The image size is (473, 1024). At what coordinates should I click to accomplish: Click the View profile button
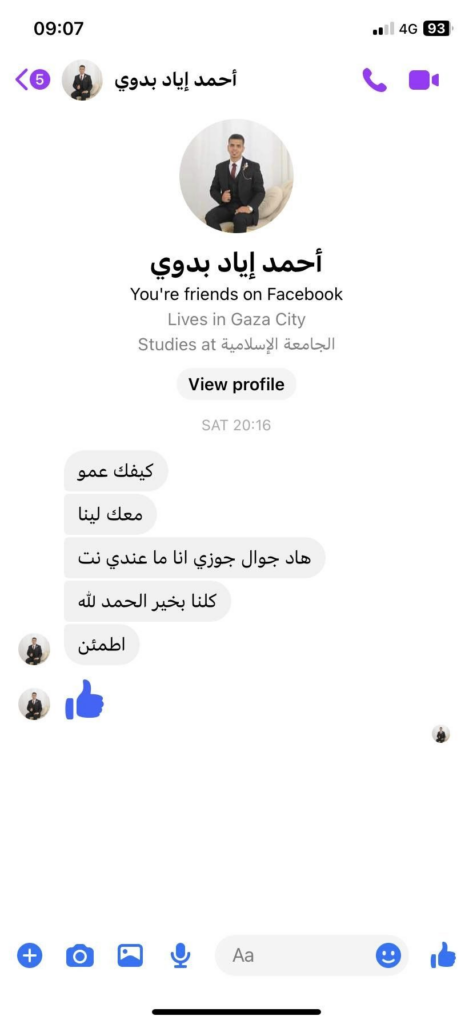236,384
